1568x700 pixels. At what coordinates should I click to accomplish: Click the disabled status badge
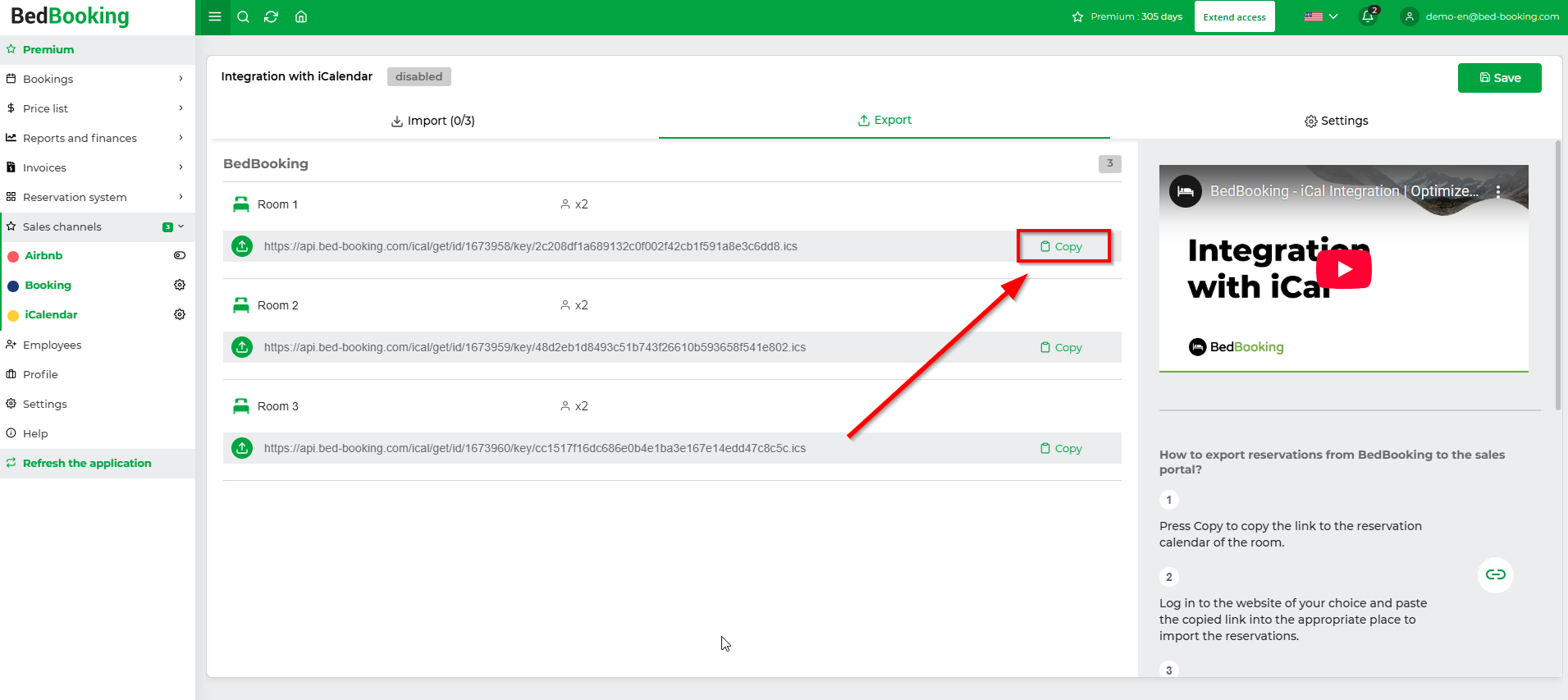pyautogui.click(x=418, y=76)
